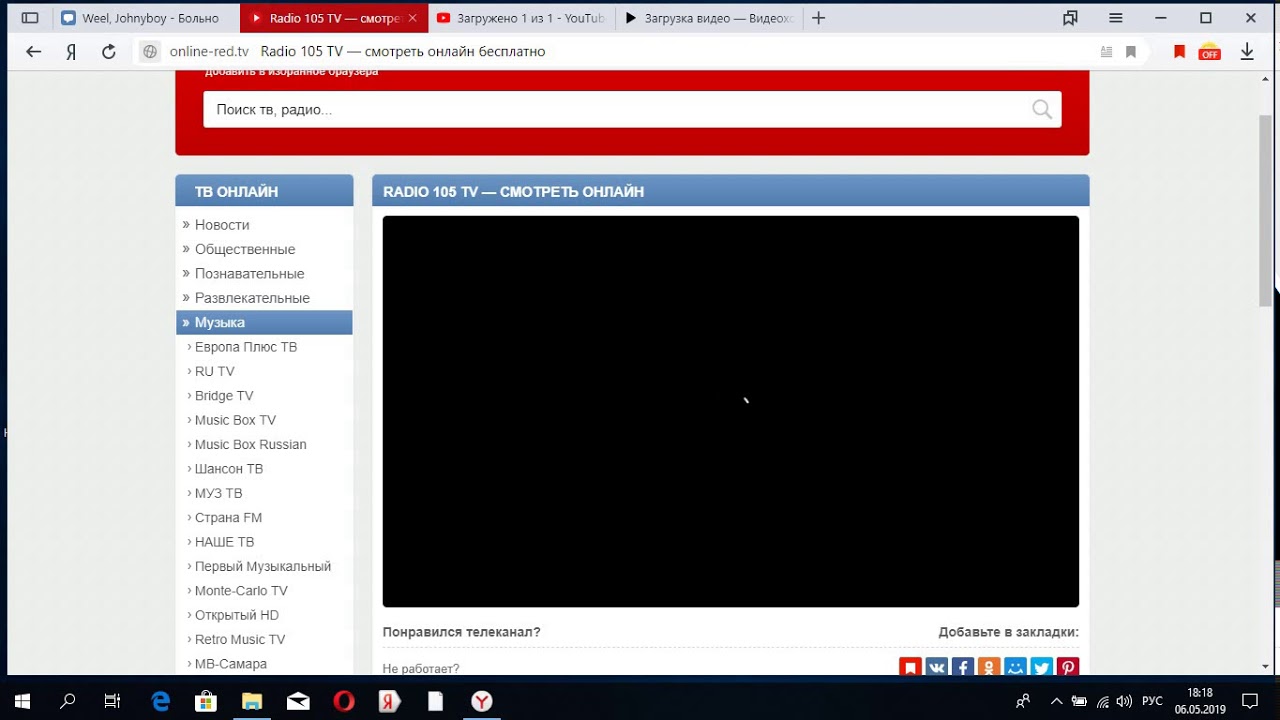Viewport: 1280px width, 720px height.
Task: Open the browser downloads arrow
Action: [x=1247, y=52]
